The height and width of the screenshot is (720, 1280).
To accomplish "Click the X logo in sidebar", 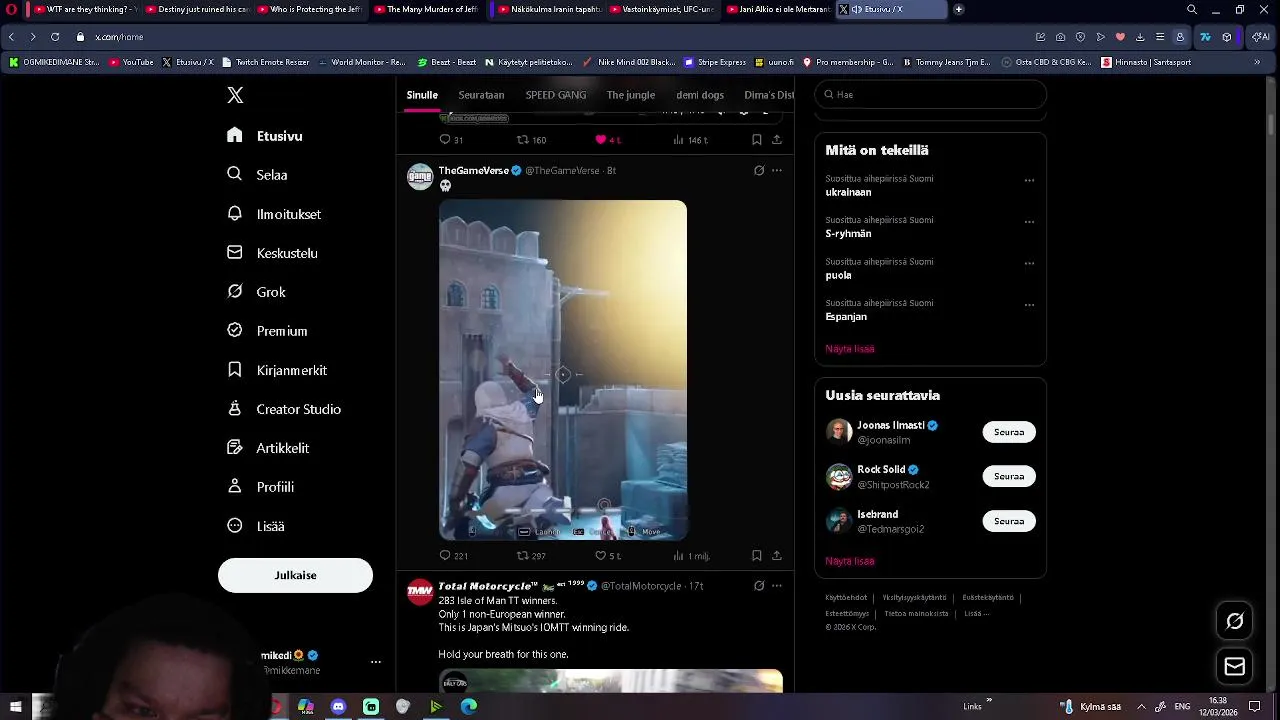I will 235,95.
